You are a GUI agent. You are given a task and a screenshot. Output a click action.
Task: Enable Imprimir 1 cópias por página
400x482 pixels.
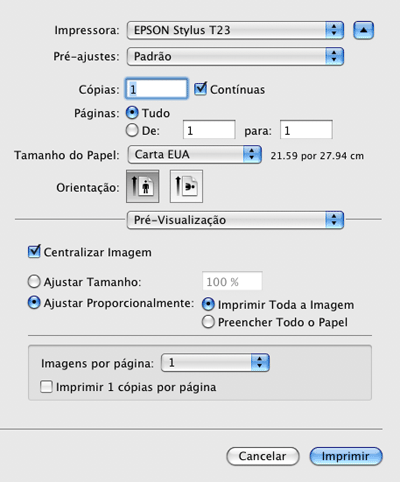46,387
